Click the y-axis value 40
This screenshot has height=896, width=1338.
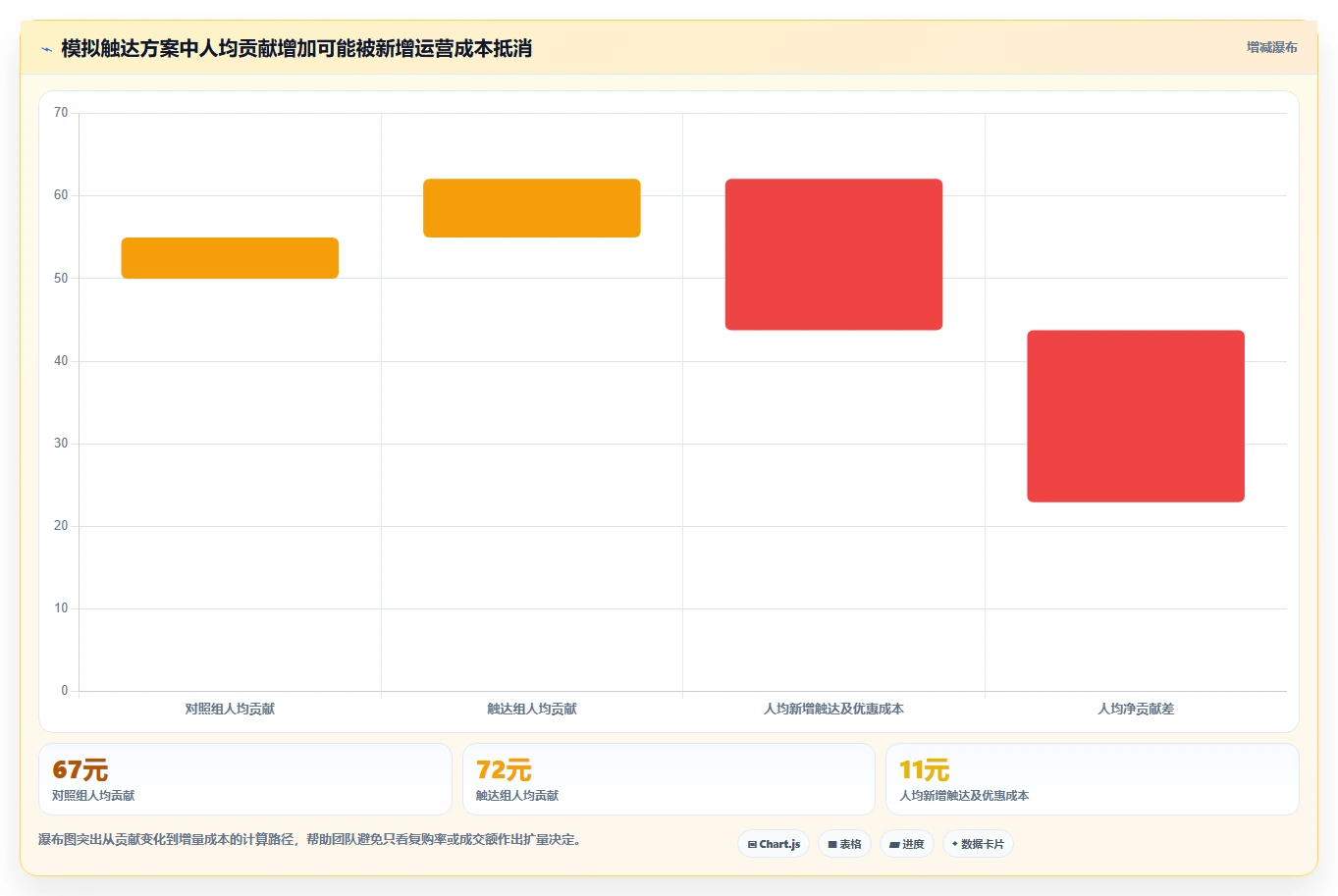61,361
